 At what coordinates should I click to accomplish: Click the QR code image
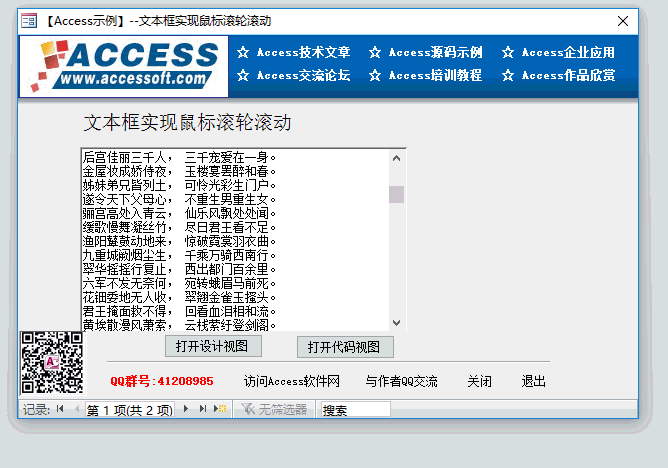pos(52,363)
